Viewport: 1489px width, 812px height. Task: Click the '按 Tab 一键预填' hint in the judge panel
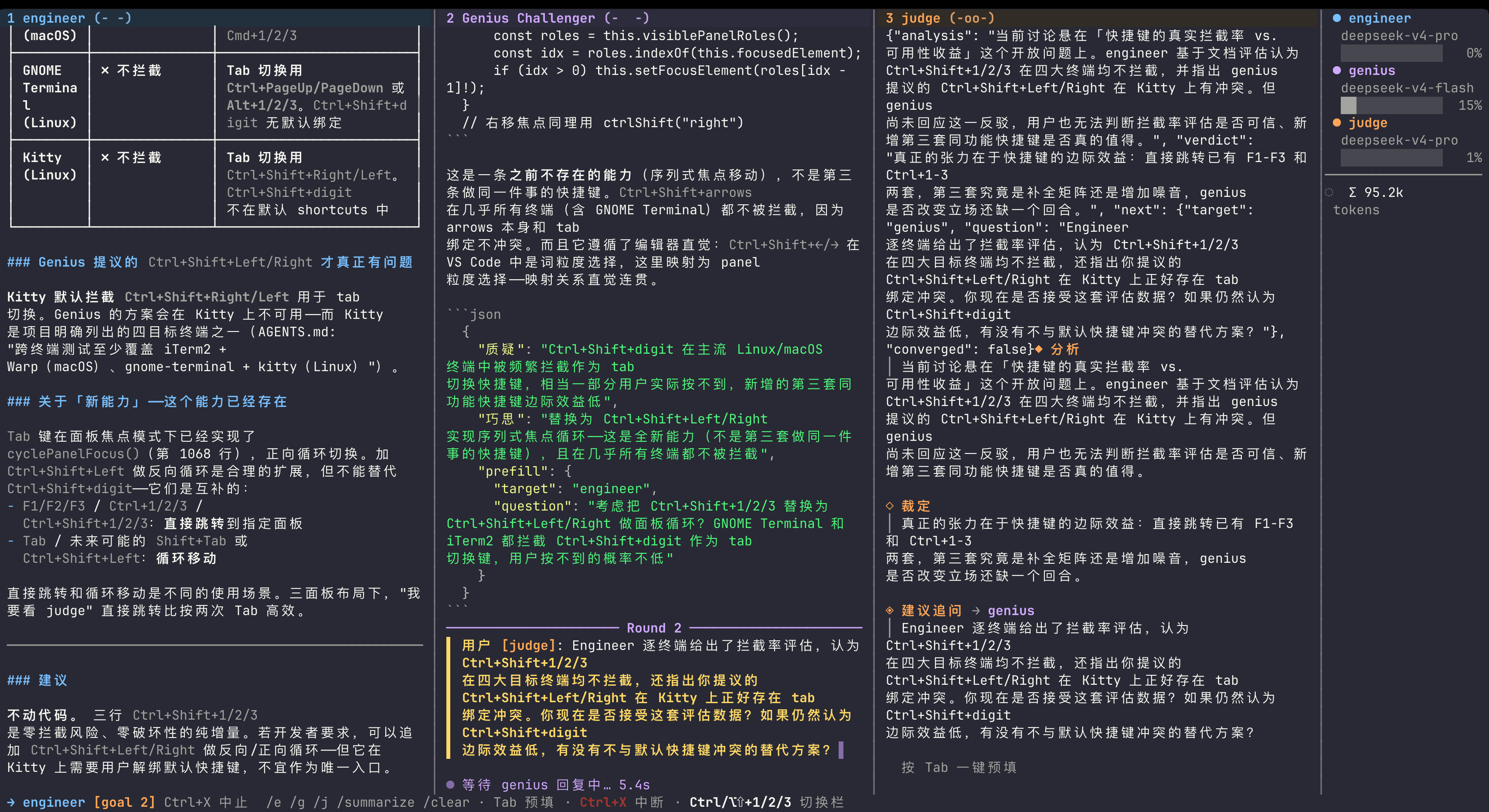point(959,767)
